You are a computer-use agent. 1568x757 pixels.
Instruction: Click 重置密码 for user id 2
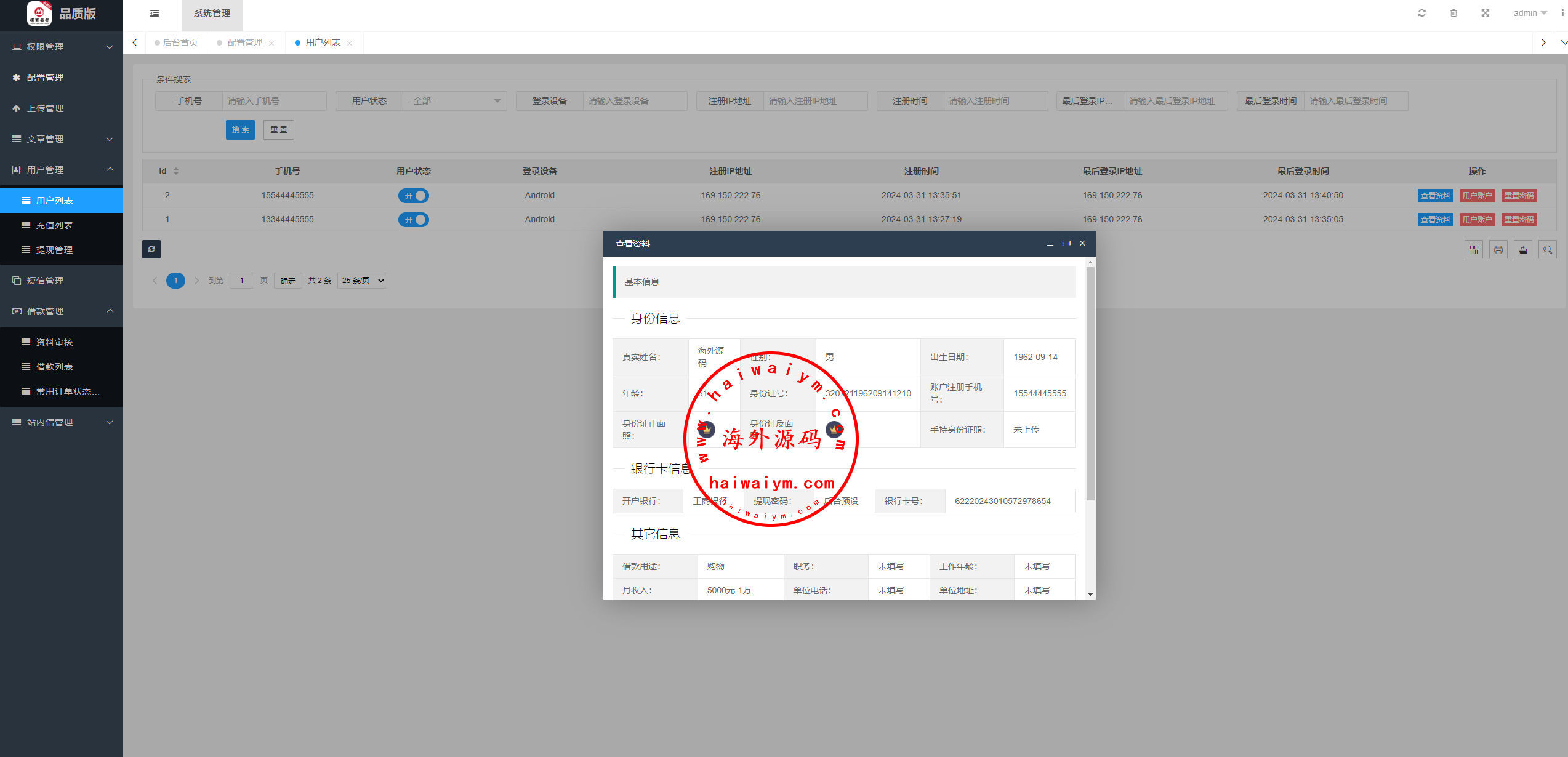click(x=1519, y=196)
